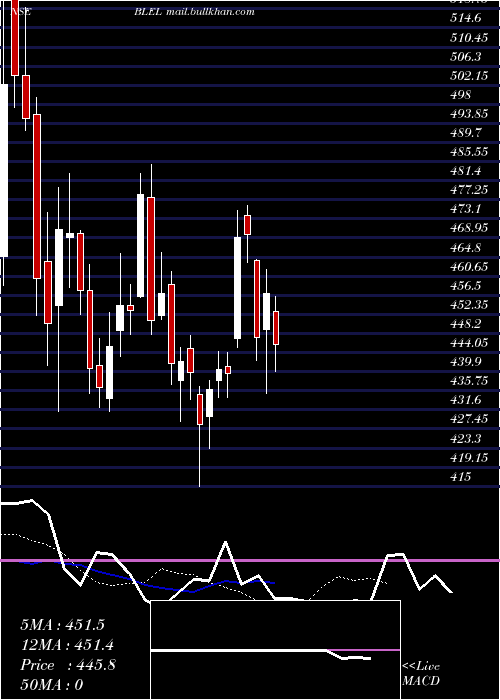Click the 498 price level label
Image resolution: width=500 pixels, height=700 pixels.
point(460,95)
